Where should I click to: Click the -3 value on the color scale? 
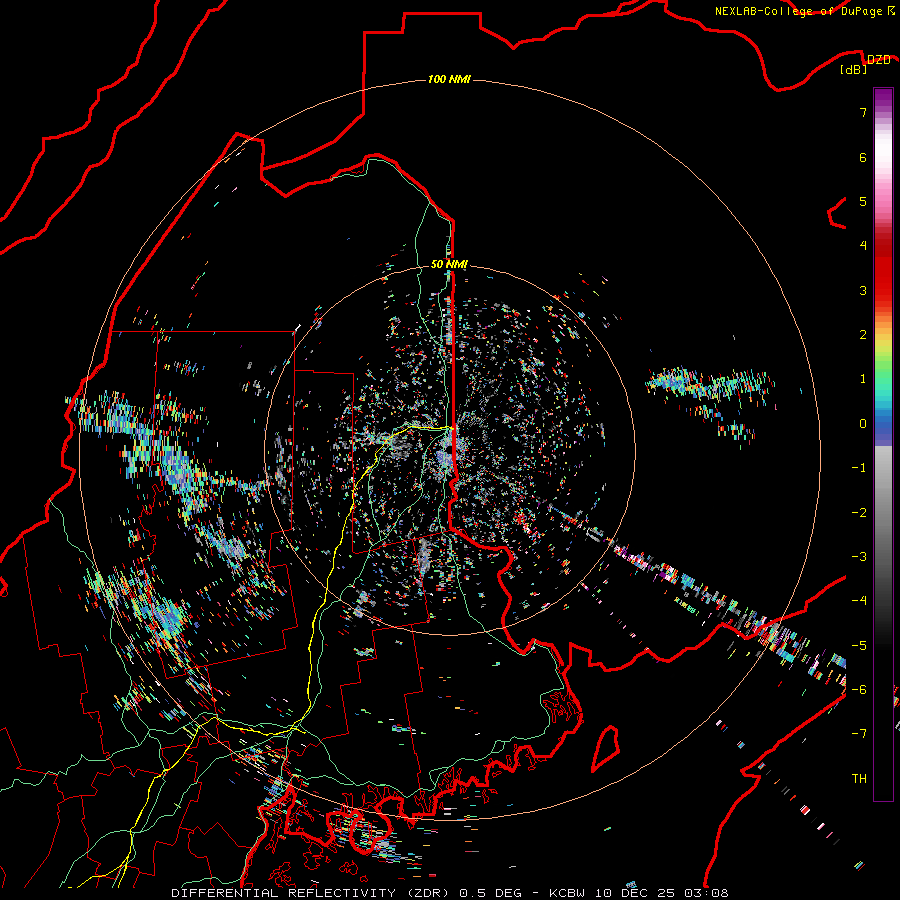(x=859, y=557)
